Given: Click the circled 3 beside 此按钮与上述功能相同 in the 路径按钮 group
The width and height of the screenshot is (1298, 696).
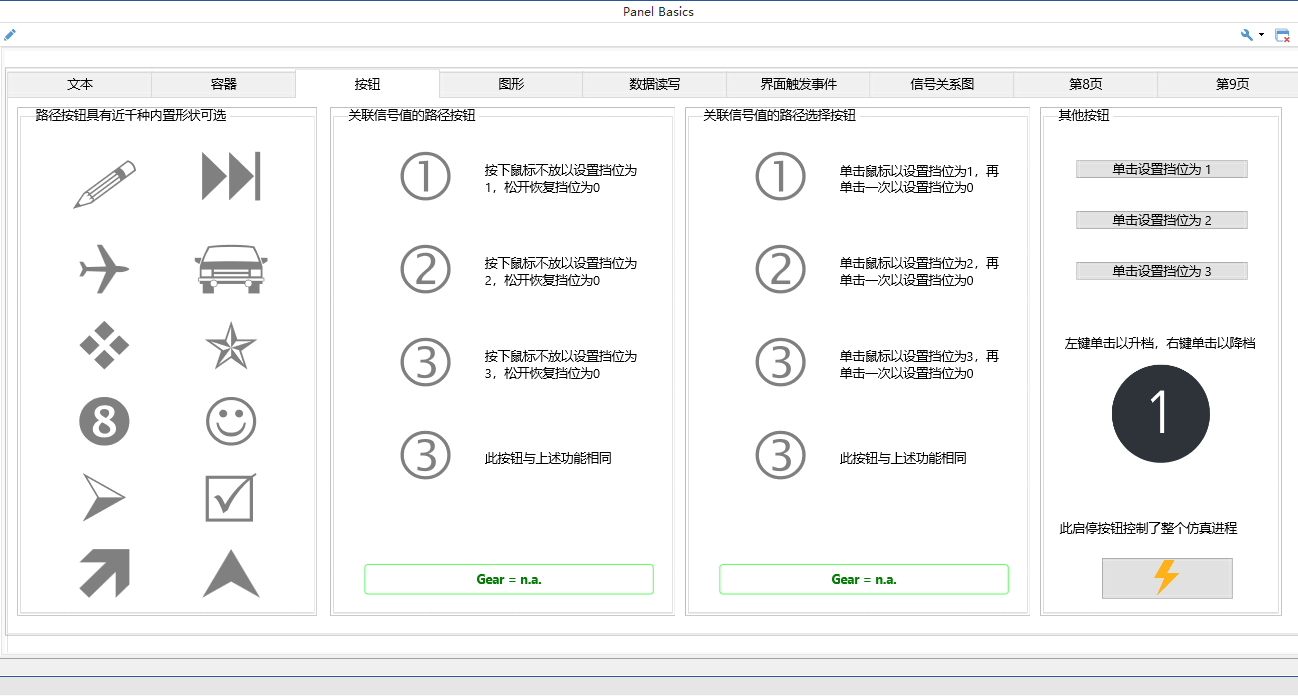Looking at the screenshot, I should [426, 455].
